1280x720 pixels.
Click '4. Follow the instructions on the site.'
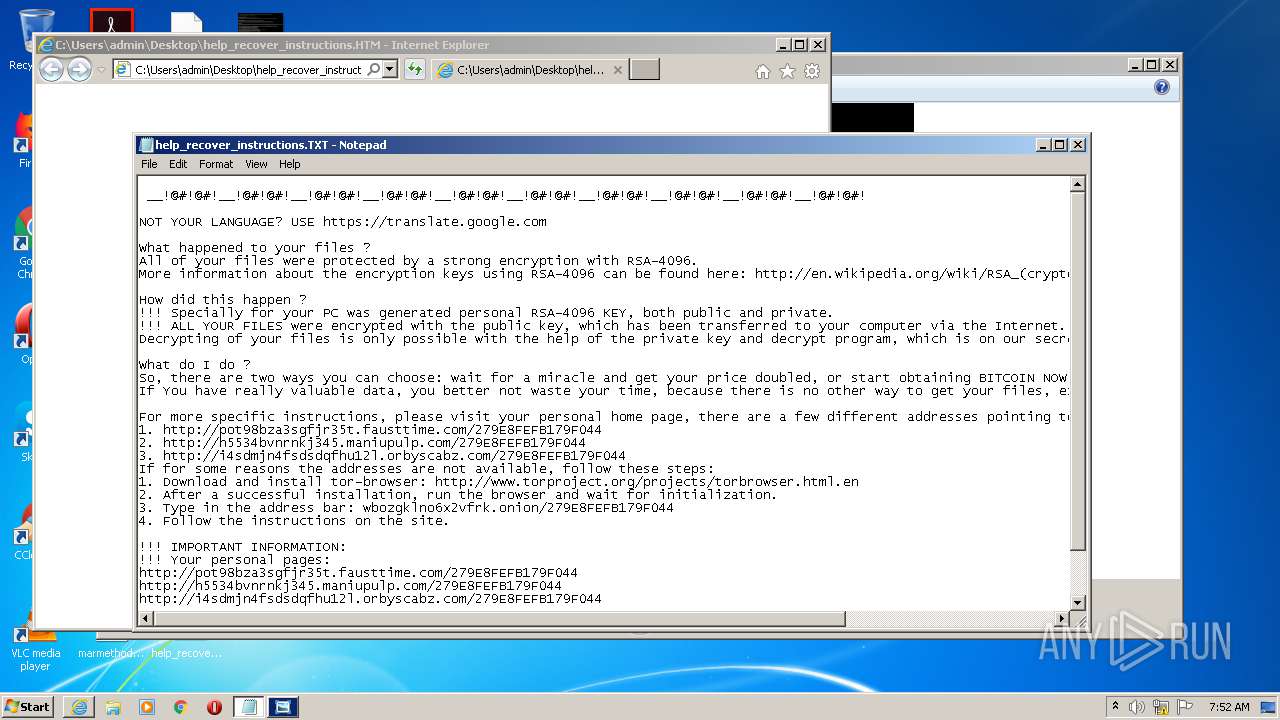coord(294,521)
